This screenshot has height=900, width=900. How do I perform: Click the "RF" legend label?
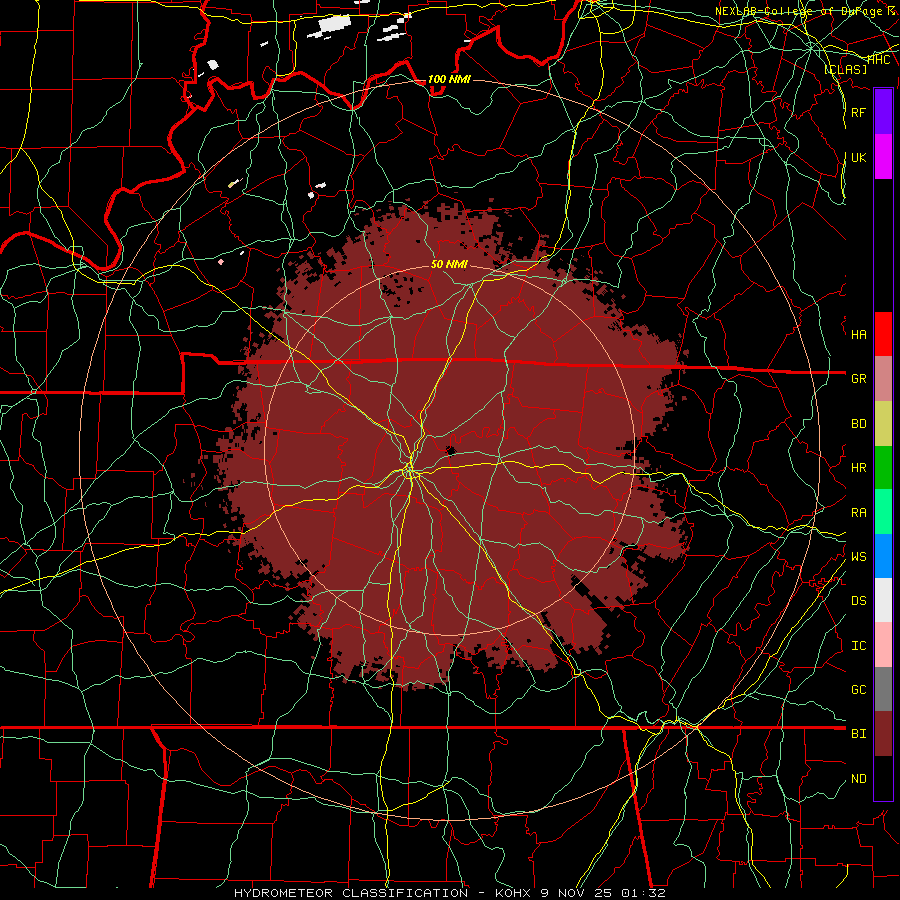pyautogui.click(x=858, y=113)
